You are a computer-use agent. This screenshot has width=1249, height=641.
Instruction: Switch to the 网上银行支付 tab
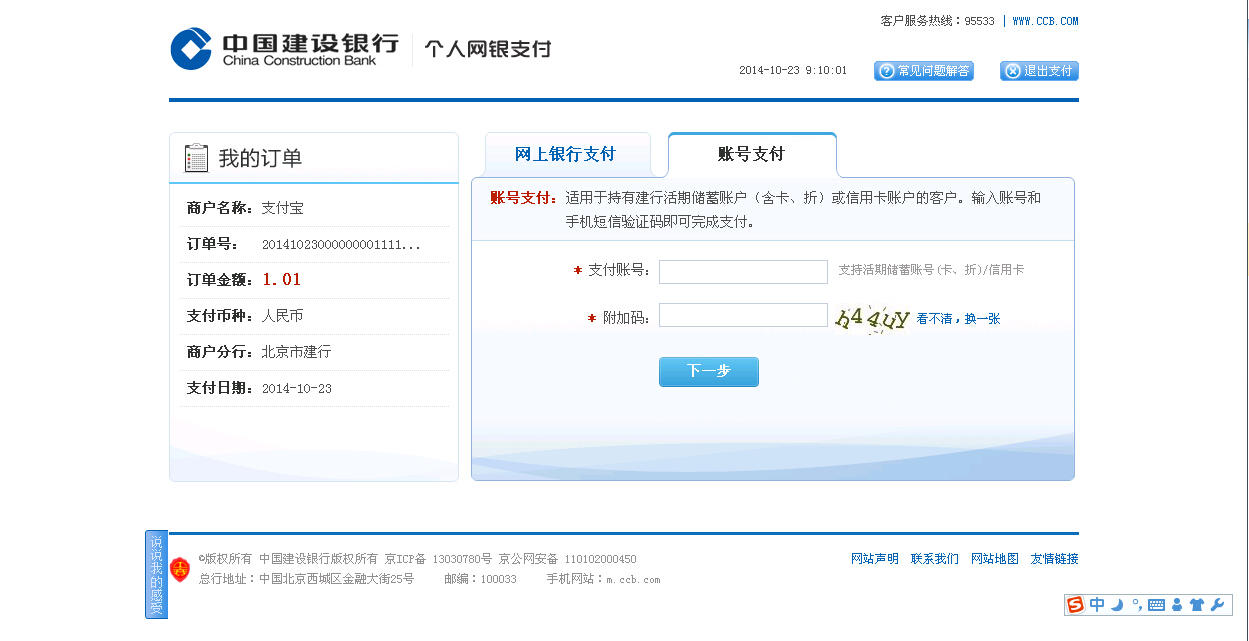pyautogui.click(x=567, y=153)
